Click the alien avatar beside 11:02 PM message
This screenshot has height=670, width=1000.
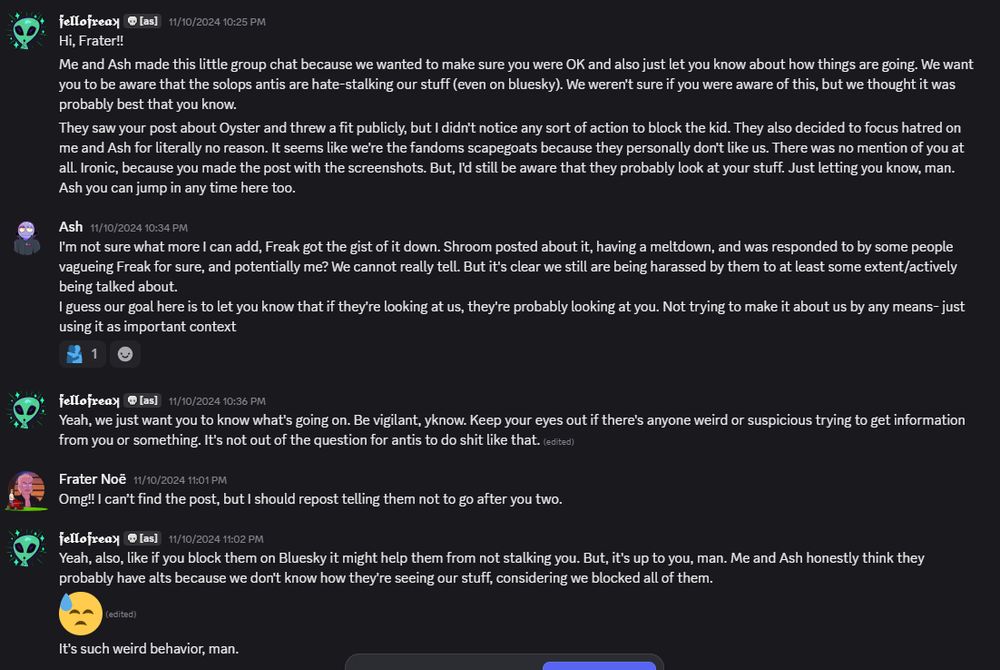pos(26,548)
